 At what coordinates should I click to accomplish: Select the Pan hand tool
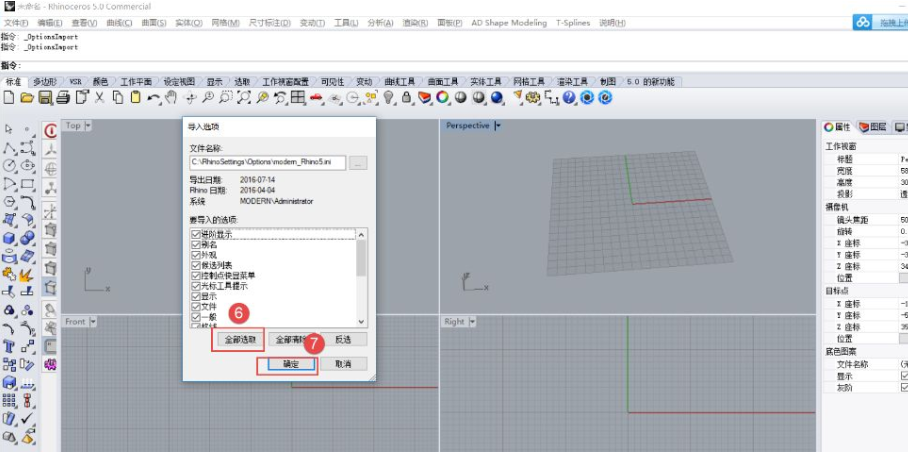coord(171,97)
